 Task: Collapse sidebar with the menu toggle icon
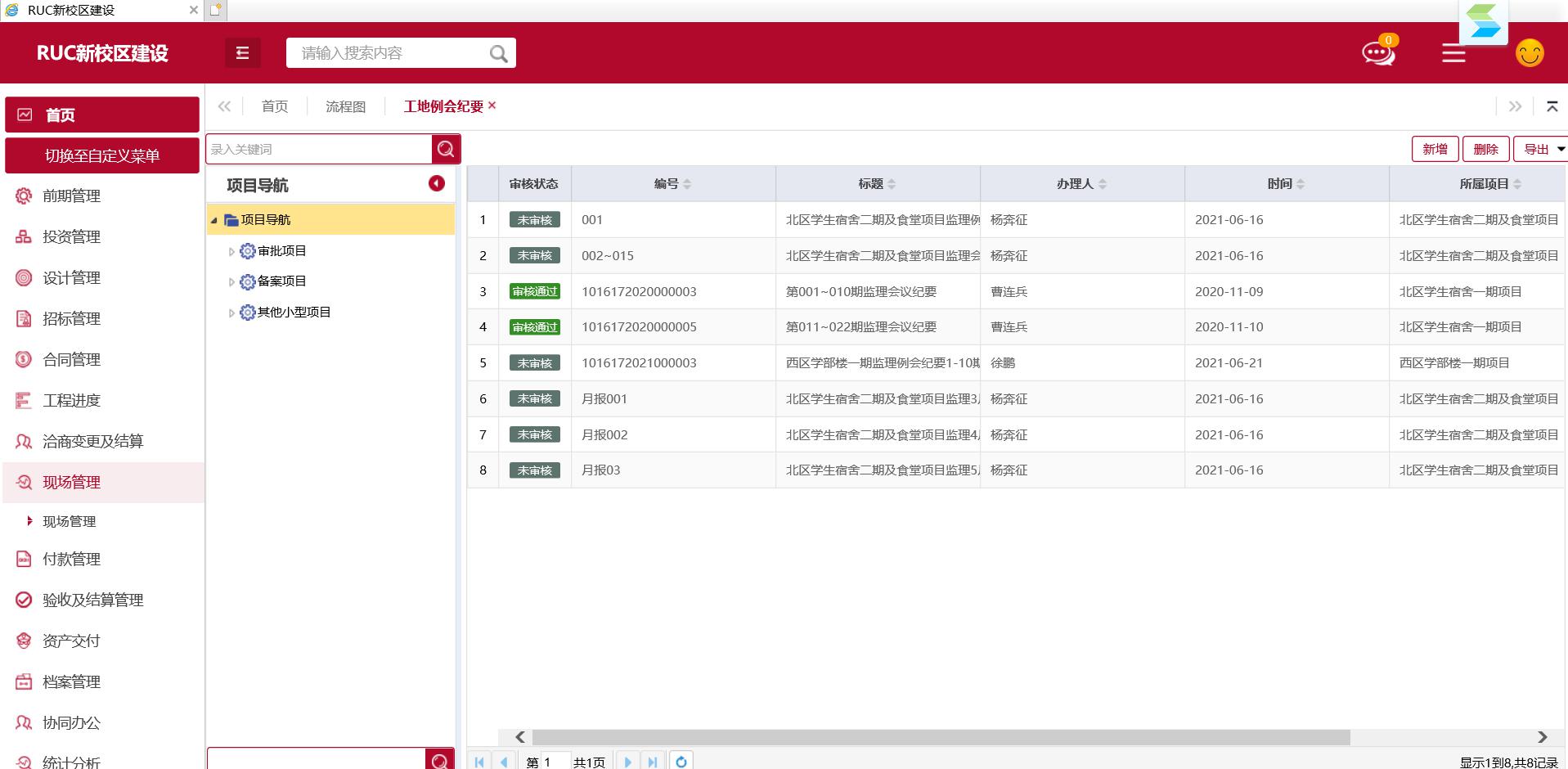(242, 53)
